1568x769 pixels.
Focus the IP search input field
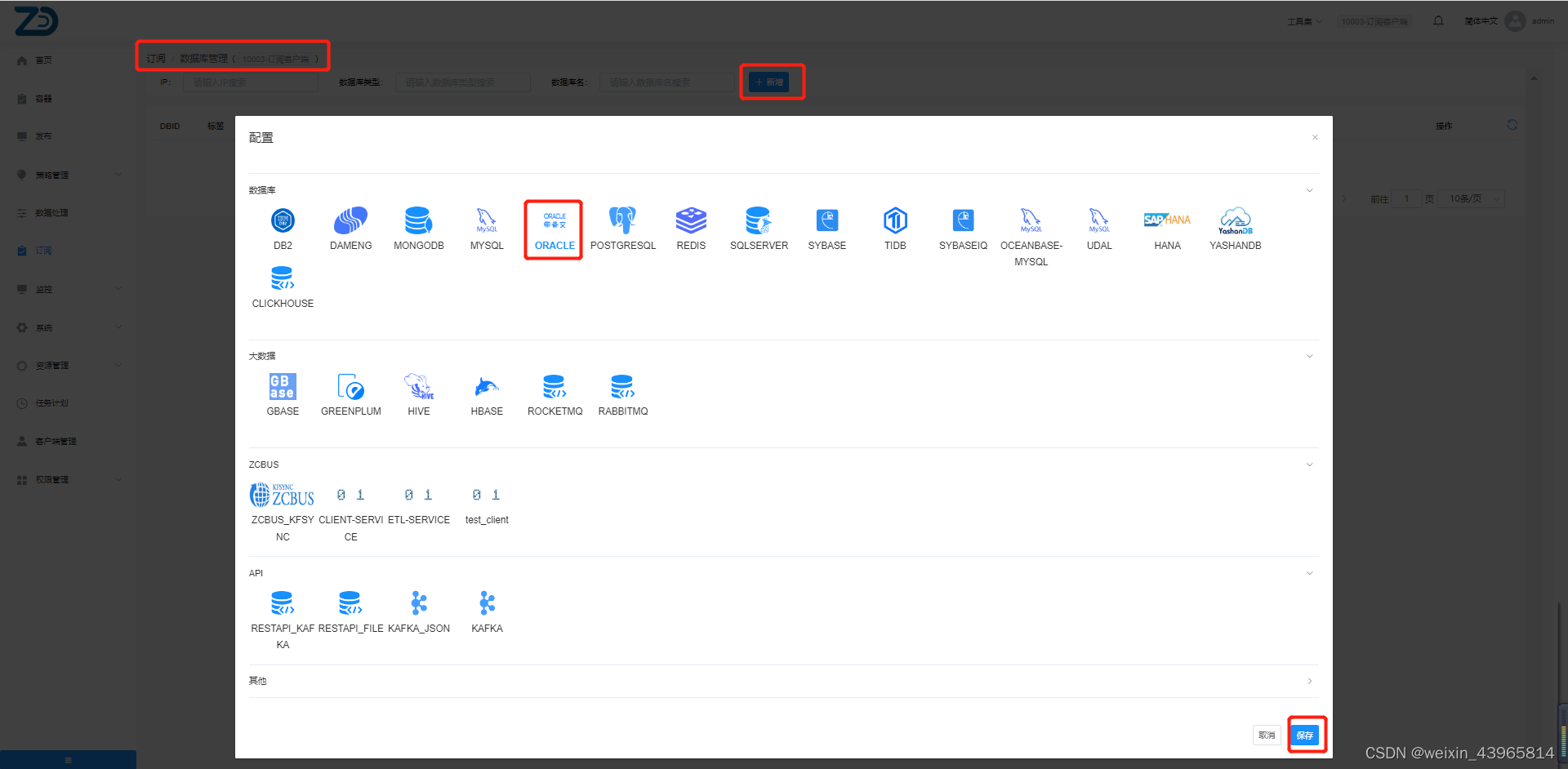[x=251, y=82]
